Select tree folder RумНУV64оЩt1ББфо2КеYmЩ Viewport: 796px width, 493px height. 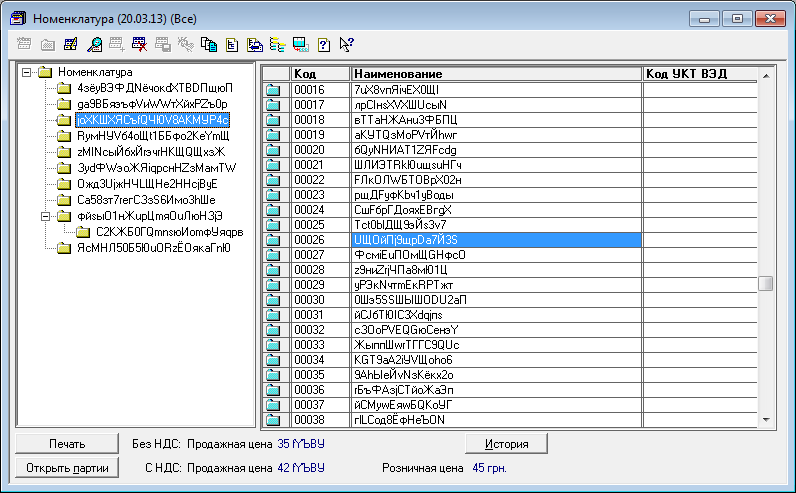pos(153,136)
